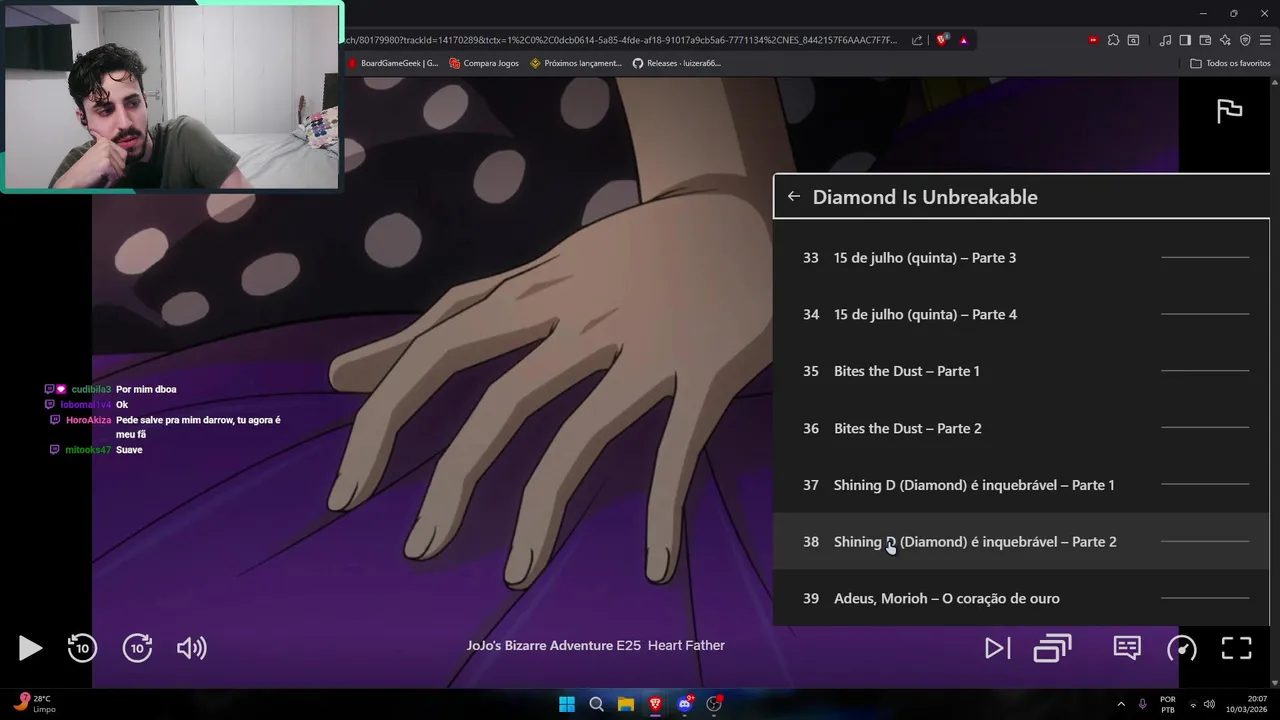
Task: Select episode 33 15 de julho Parte 3
Action: click(1021, 257)
